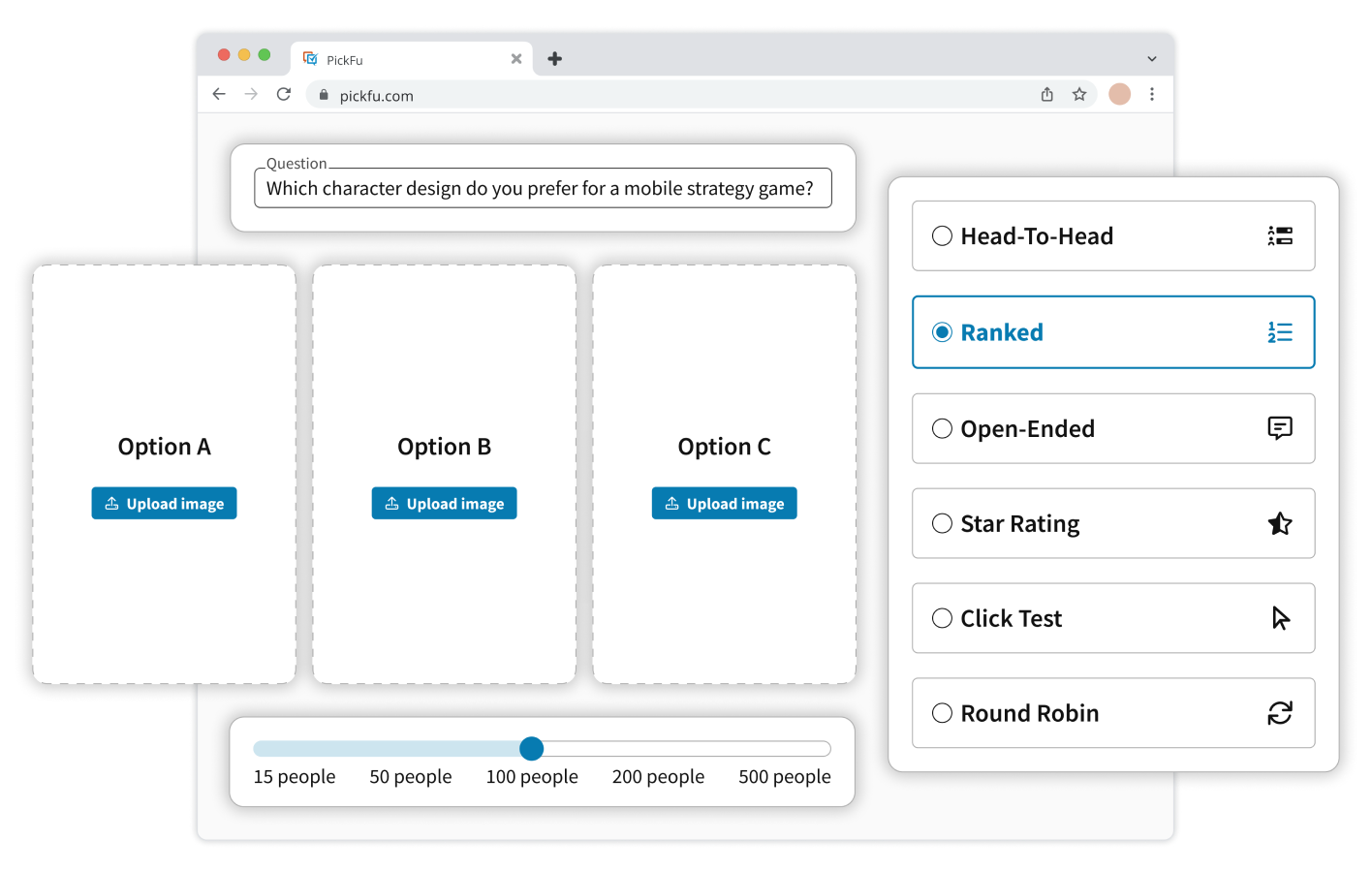
Task: Go forward with browser forward arrow
Action: [251, 94]
